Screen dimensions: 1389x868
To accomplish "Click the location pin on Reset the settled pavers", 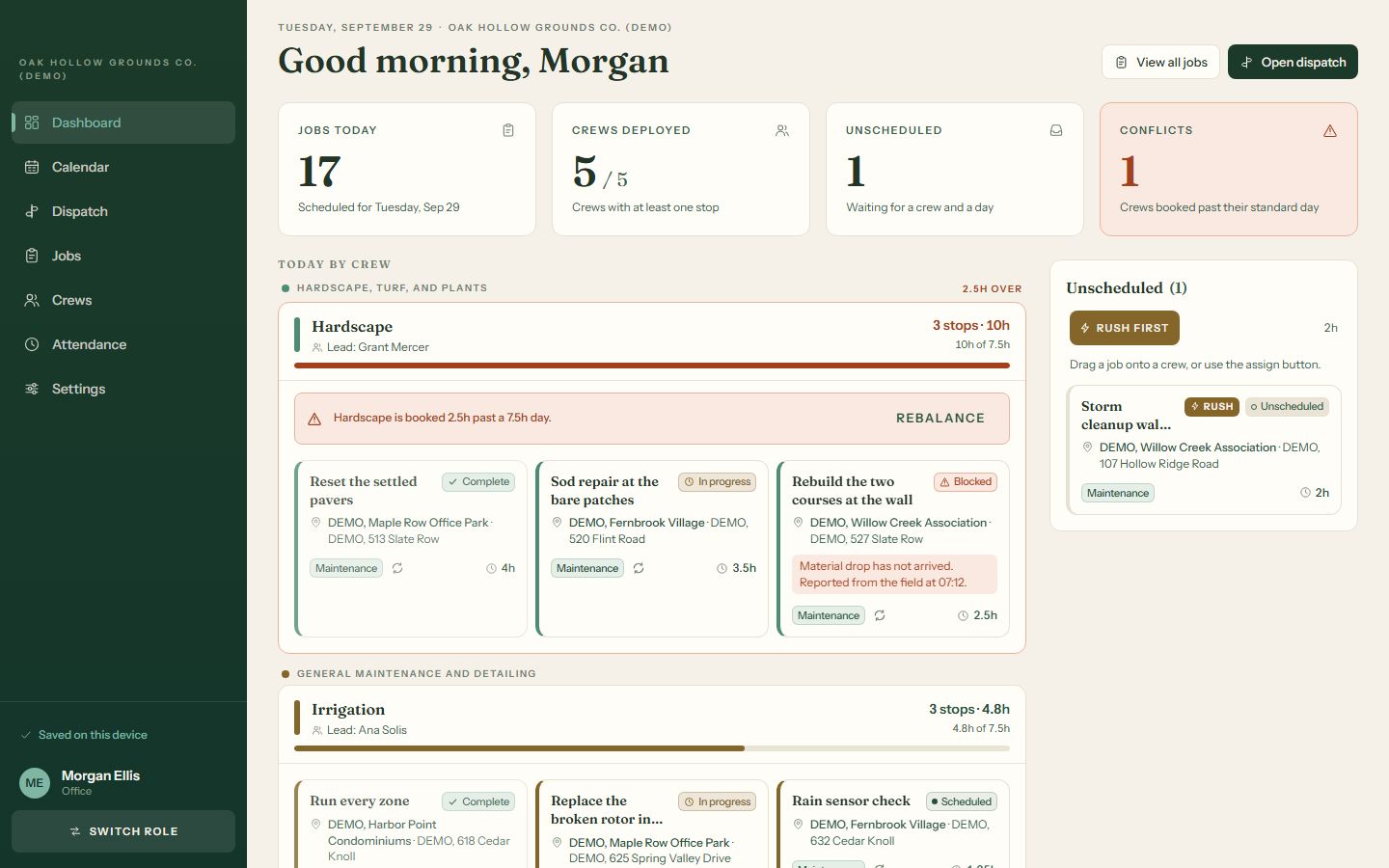I will pyautogui.click(x=315, y=523).
